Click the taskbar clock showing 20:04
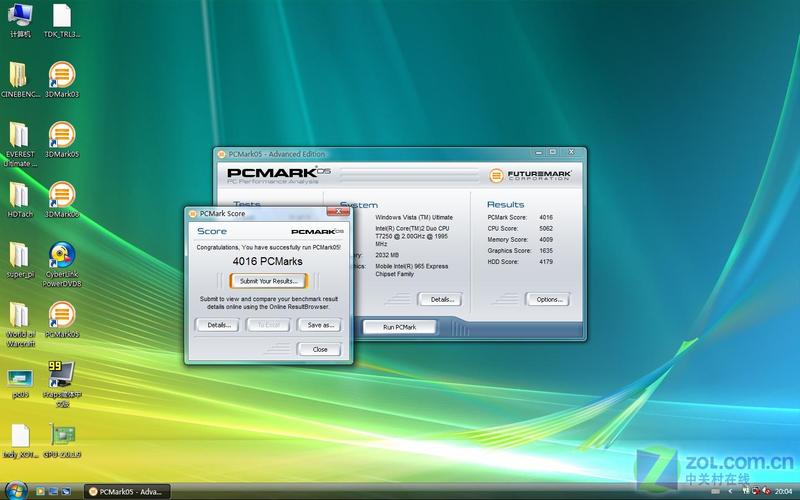 [x=784, y=491]
